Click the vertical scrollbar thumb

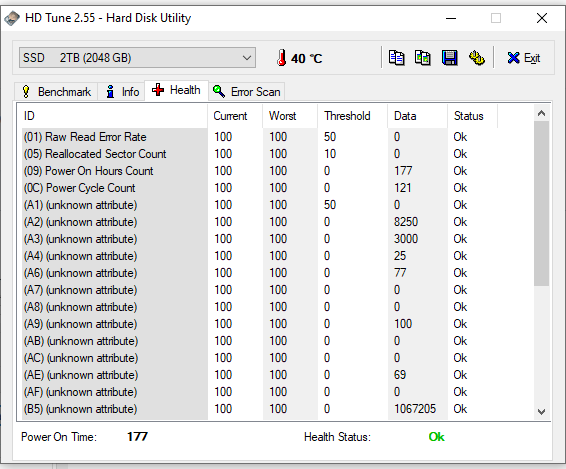[541, 203]
